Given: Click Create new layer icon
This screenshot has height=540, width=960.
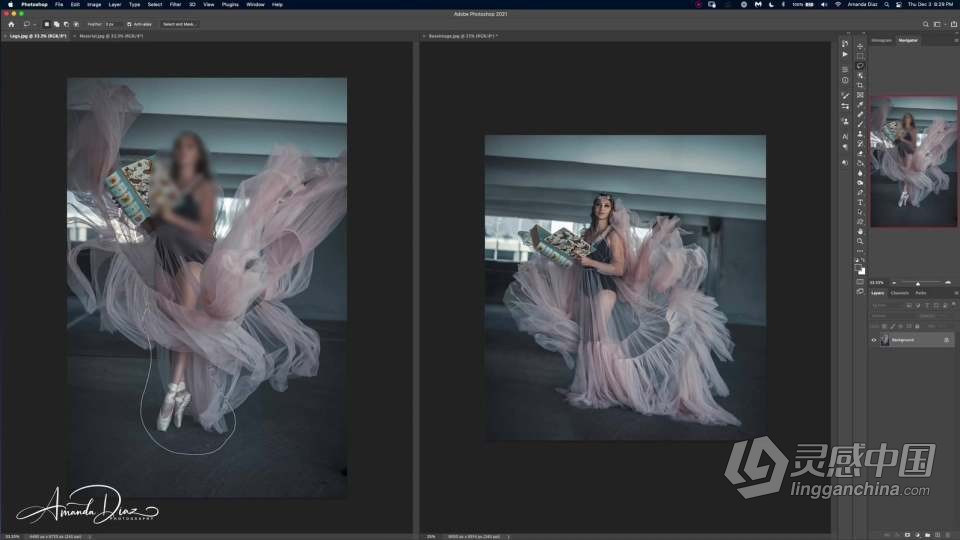Looking at the screenshot, I should 937,534.
